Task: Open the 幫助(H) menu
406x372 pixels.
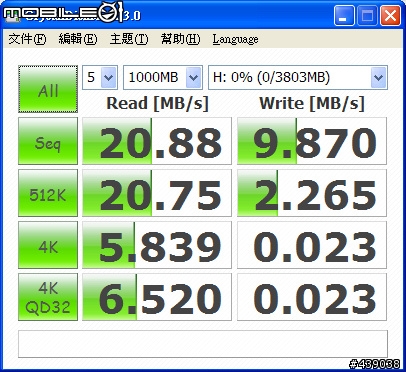Action: pyautogui.click(x=180, y=39)
